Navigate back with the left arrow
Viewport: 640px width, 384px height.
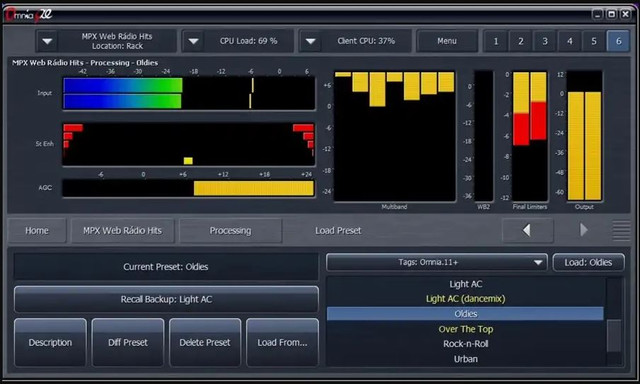coord(527,230)
